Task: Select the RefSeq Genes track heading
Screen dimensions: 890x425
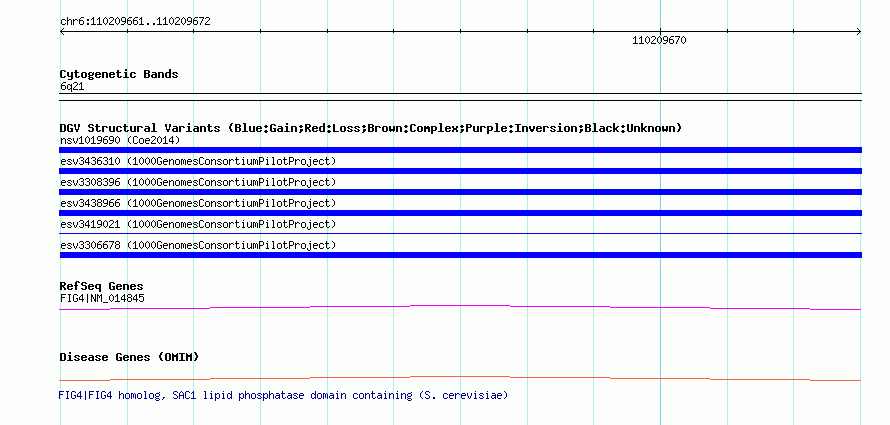Action: 101,286
